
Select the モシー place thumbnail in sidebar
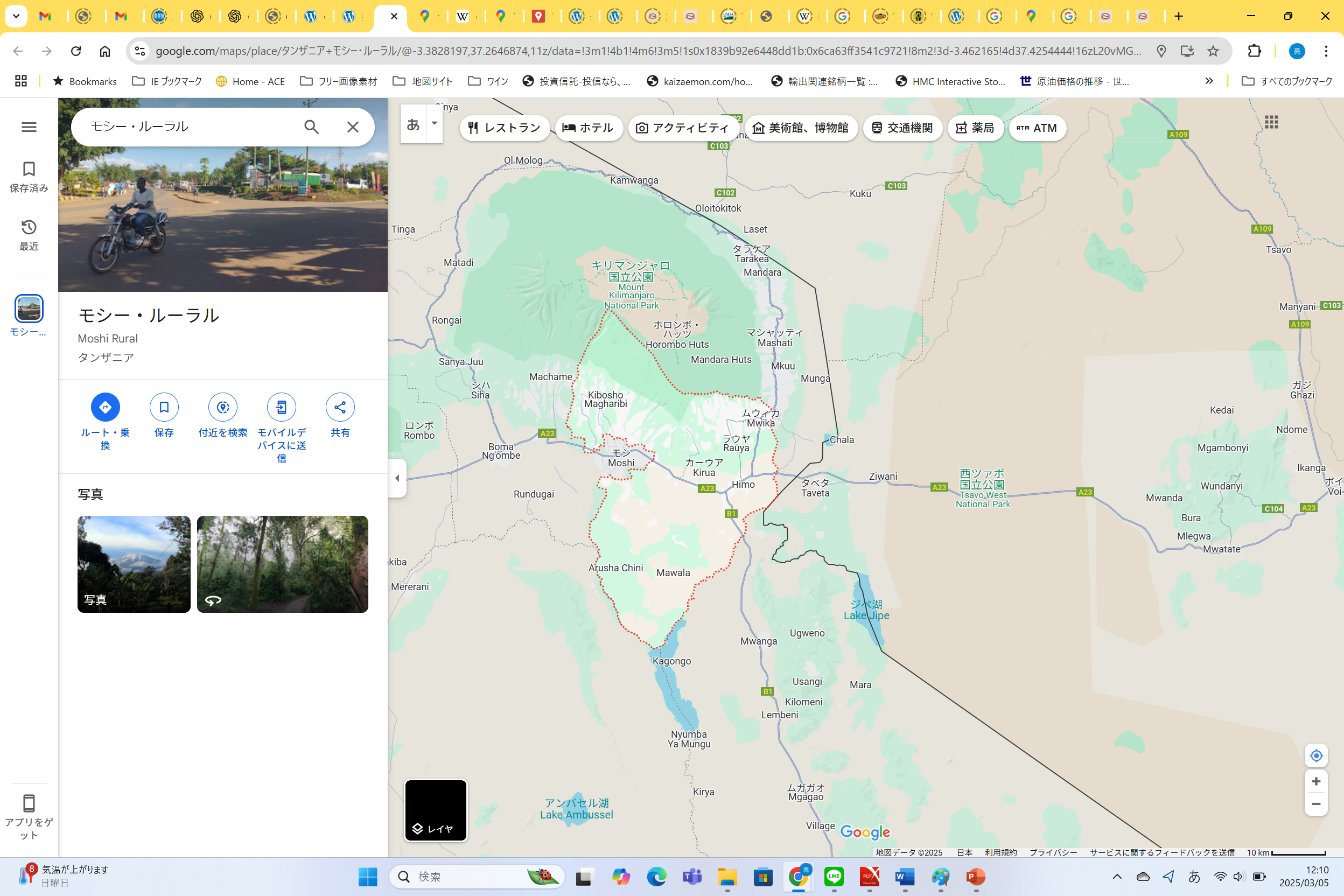(x=29, y=309)
